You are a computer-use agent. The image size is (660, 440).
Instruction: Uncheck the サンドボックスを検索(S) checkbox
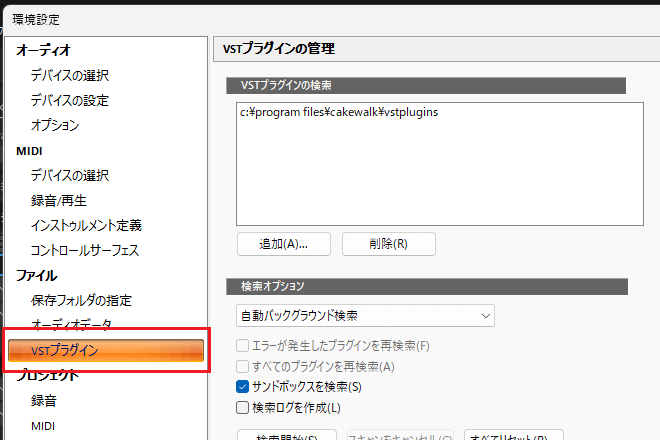241,386
